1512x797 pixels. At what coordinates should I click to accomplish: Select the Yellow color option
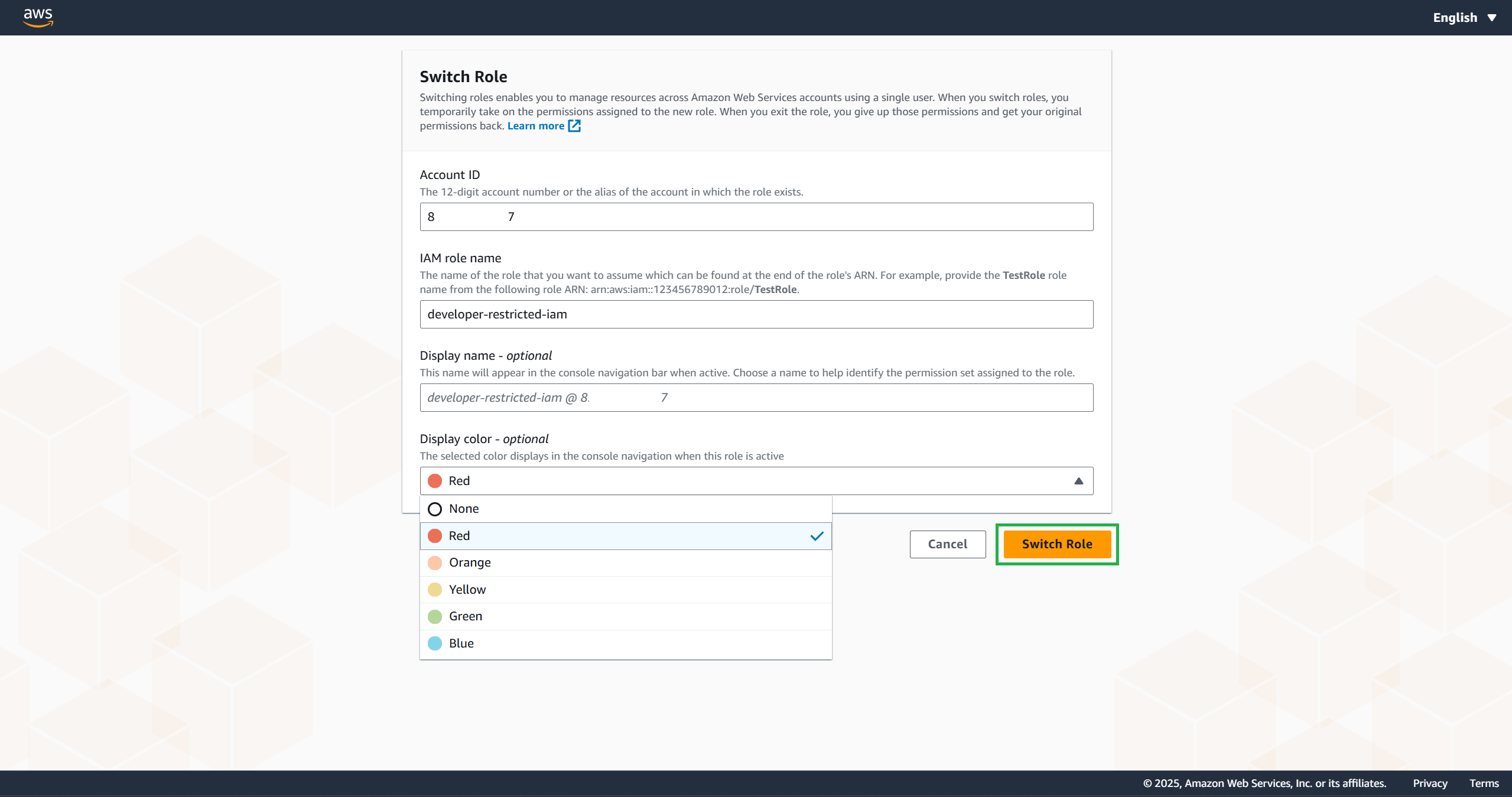[467, 590]
